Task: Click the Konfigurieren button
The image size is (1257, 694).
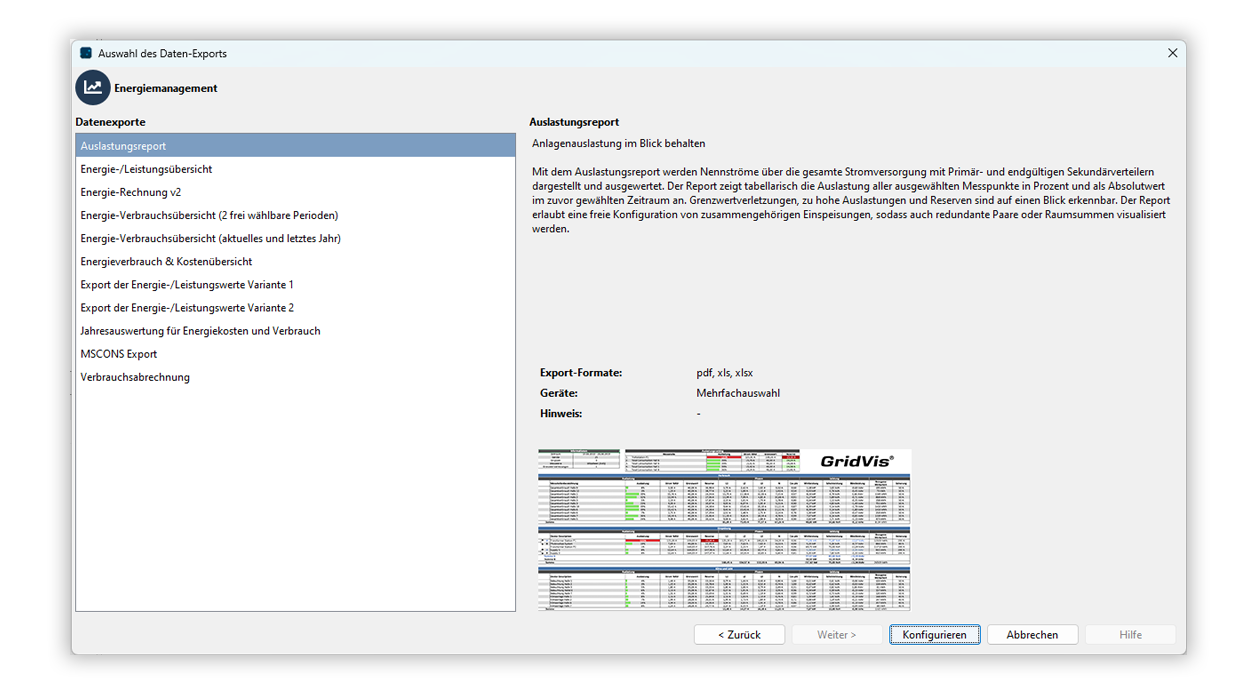Action: 934,634
